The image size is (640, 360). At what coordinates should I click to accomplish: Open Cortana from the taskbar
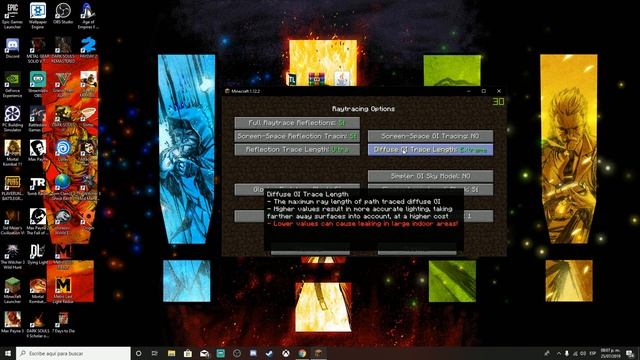point(138,353)
